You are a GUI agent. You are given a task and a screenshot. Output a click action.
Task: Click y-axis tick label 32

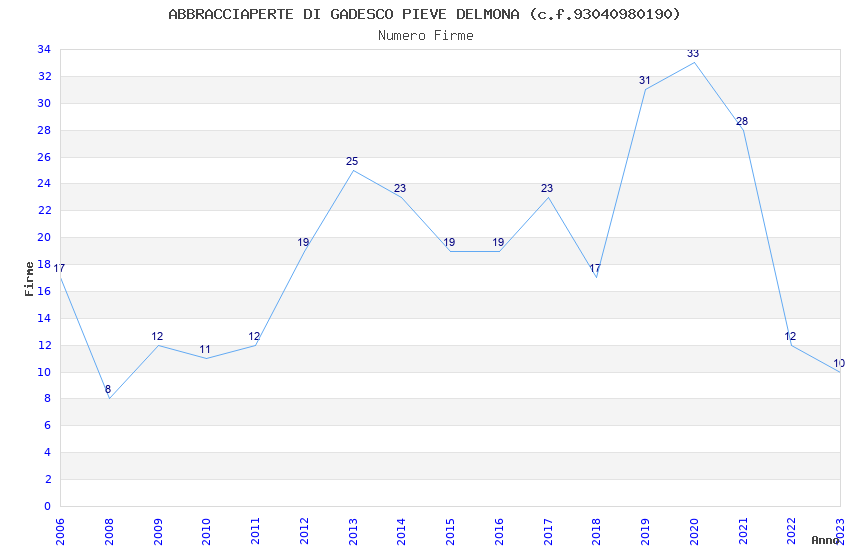44,76
